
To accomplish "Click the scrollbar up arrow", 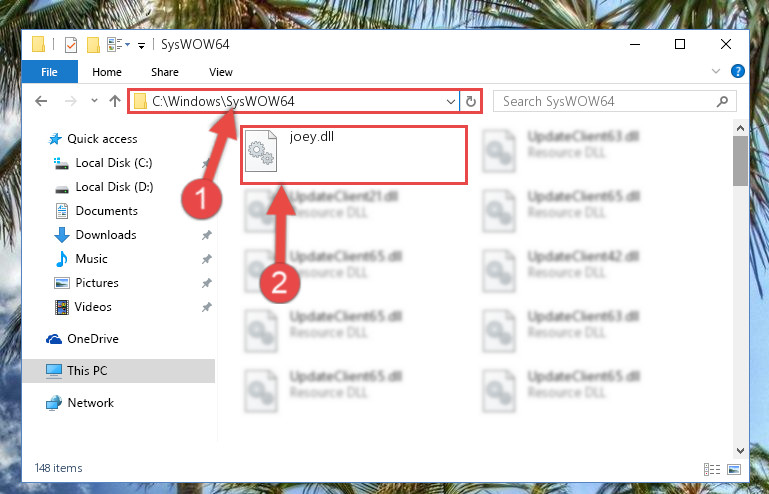I will [x=741, y=129].
